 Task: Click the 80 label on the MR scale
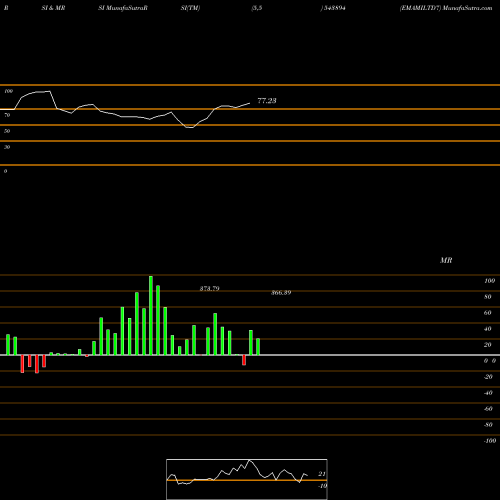point(488,297)
